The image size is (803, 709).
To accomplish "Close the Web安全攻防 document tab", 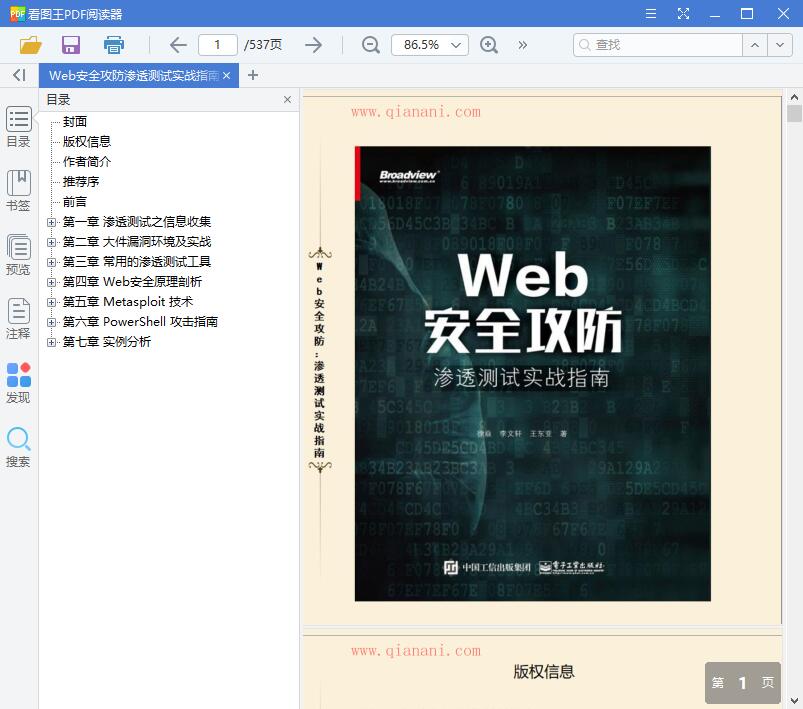I will click(x=226, y=76).
